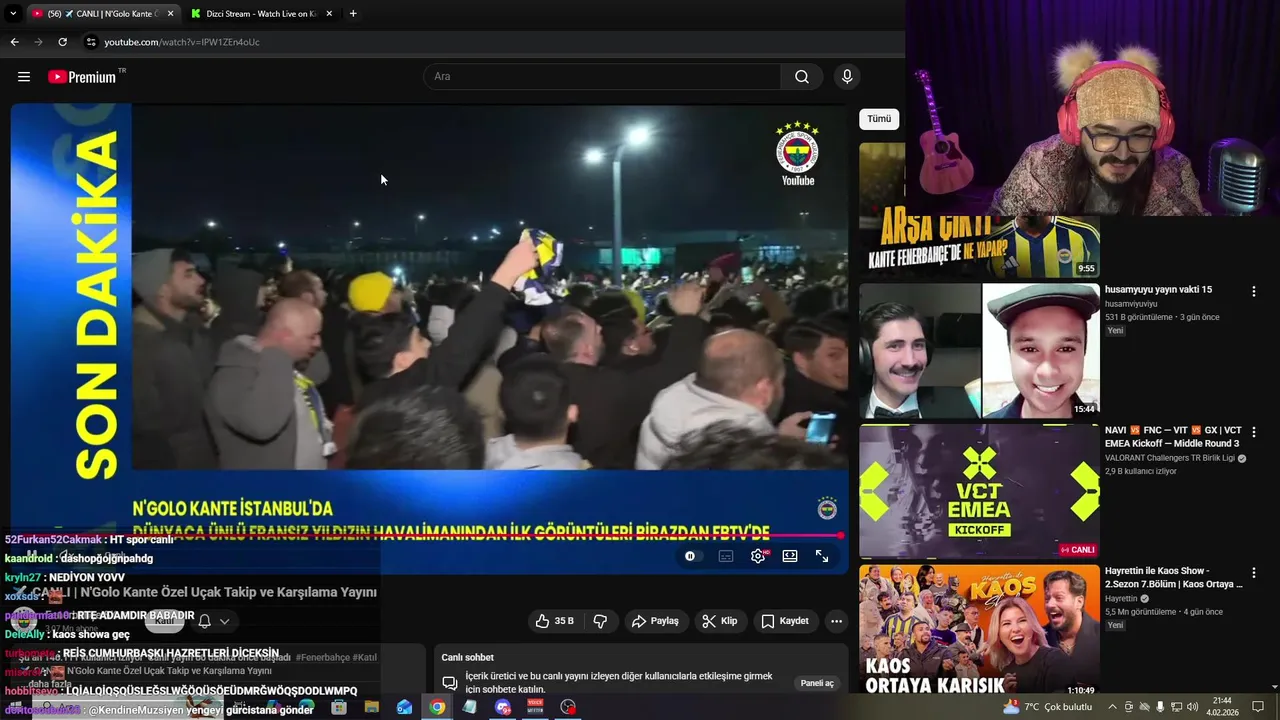Open the YouTube hamburger guide menu
This screenshot has width=1280, height=720.
point(24,77)
